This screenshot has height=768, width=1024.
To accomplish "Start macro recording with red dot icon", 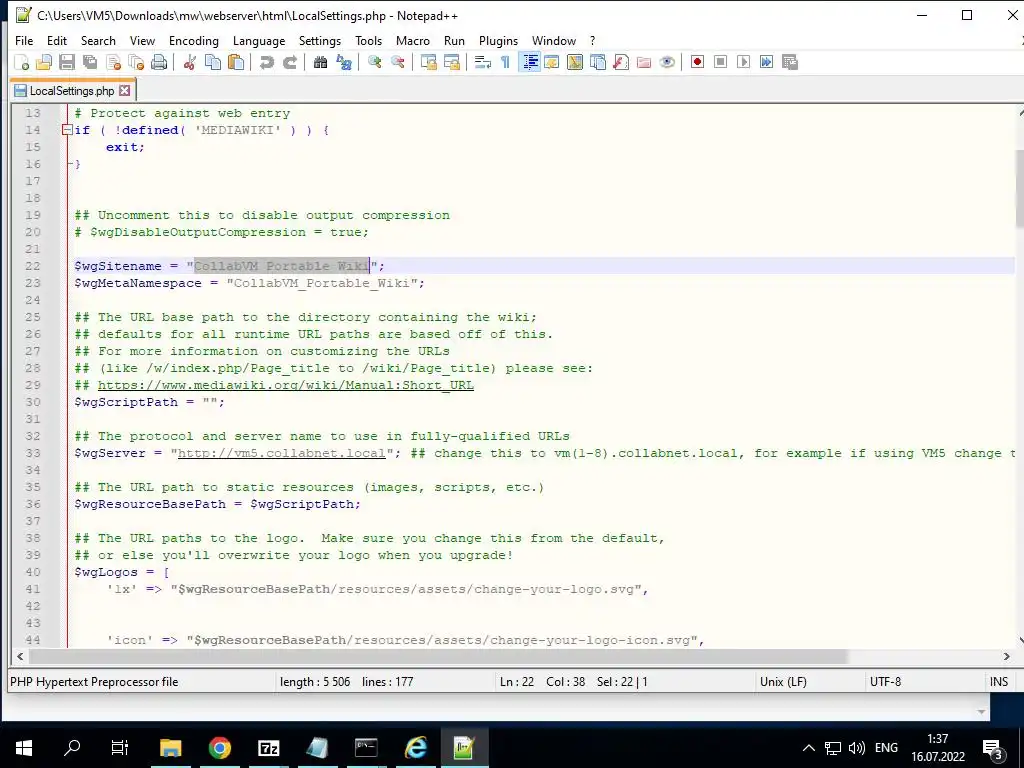I will 697,62.
